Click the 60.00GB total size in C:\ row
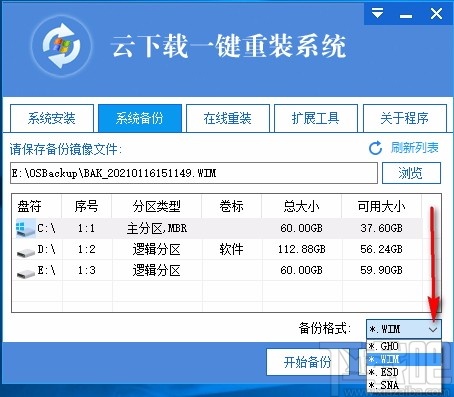The image size is (454, 397). (x=301, y=228)
